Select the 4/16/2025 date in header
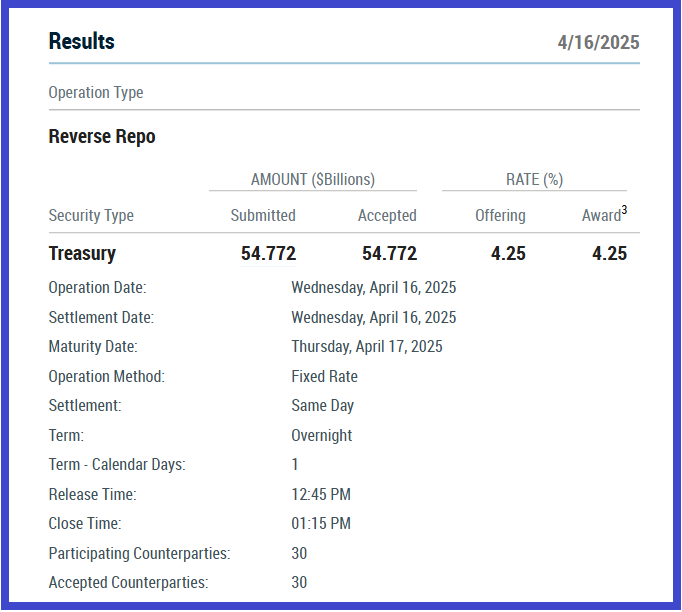This screenshot has width=682, height=612. point(598,43)
